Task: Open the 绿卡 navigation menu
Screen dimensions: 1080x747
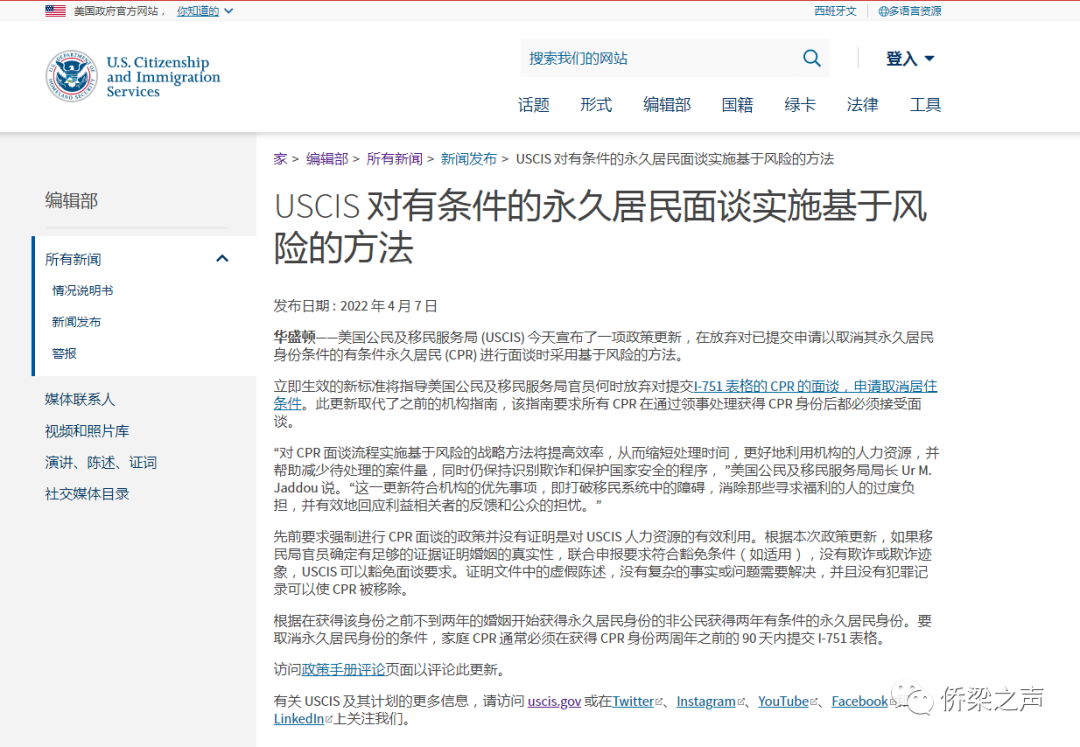Action: pyautogui.click(x=800, y=105)
